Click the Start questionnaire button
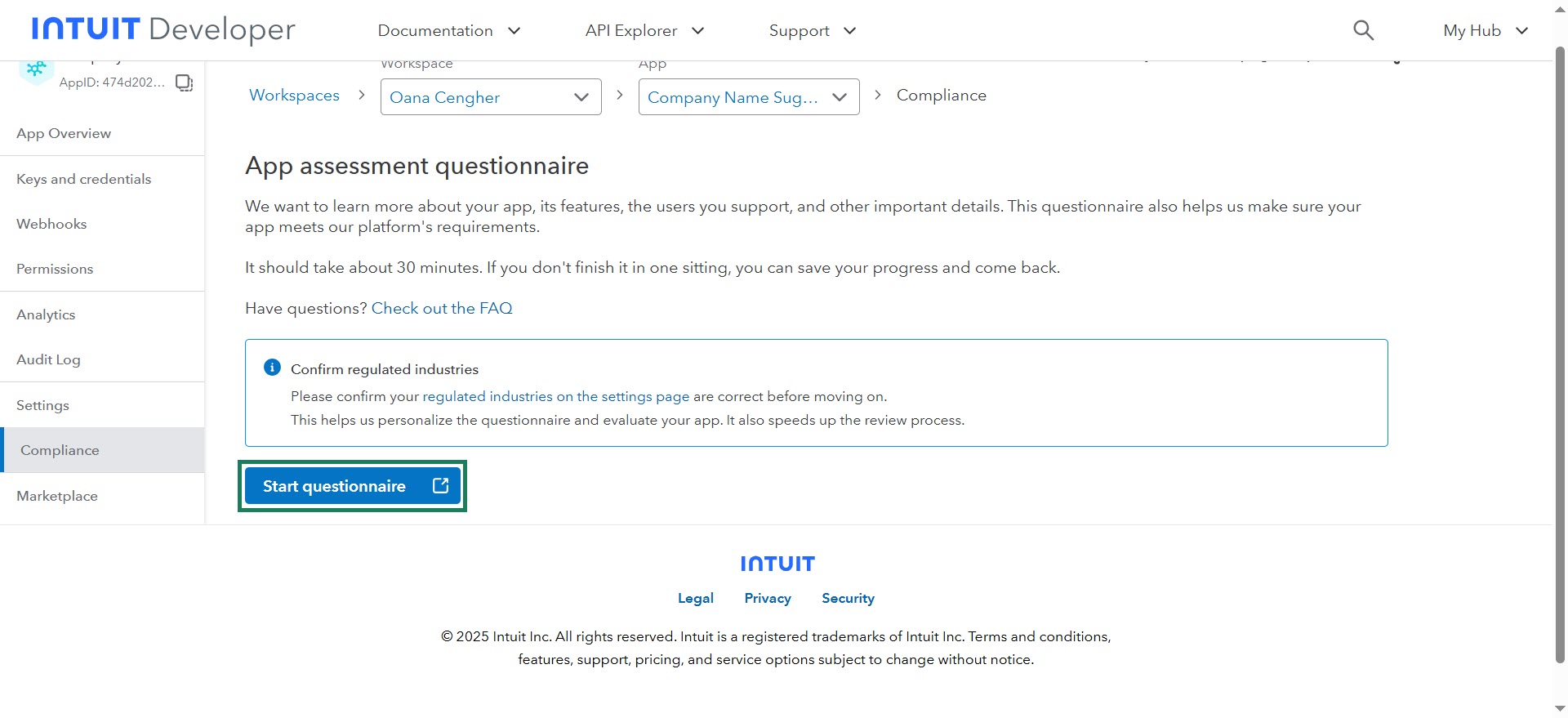The width and height of the screenshot is (1568, 718). click(x=352, y=486)
